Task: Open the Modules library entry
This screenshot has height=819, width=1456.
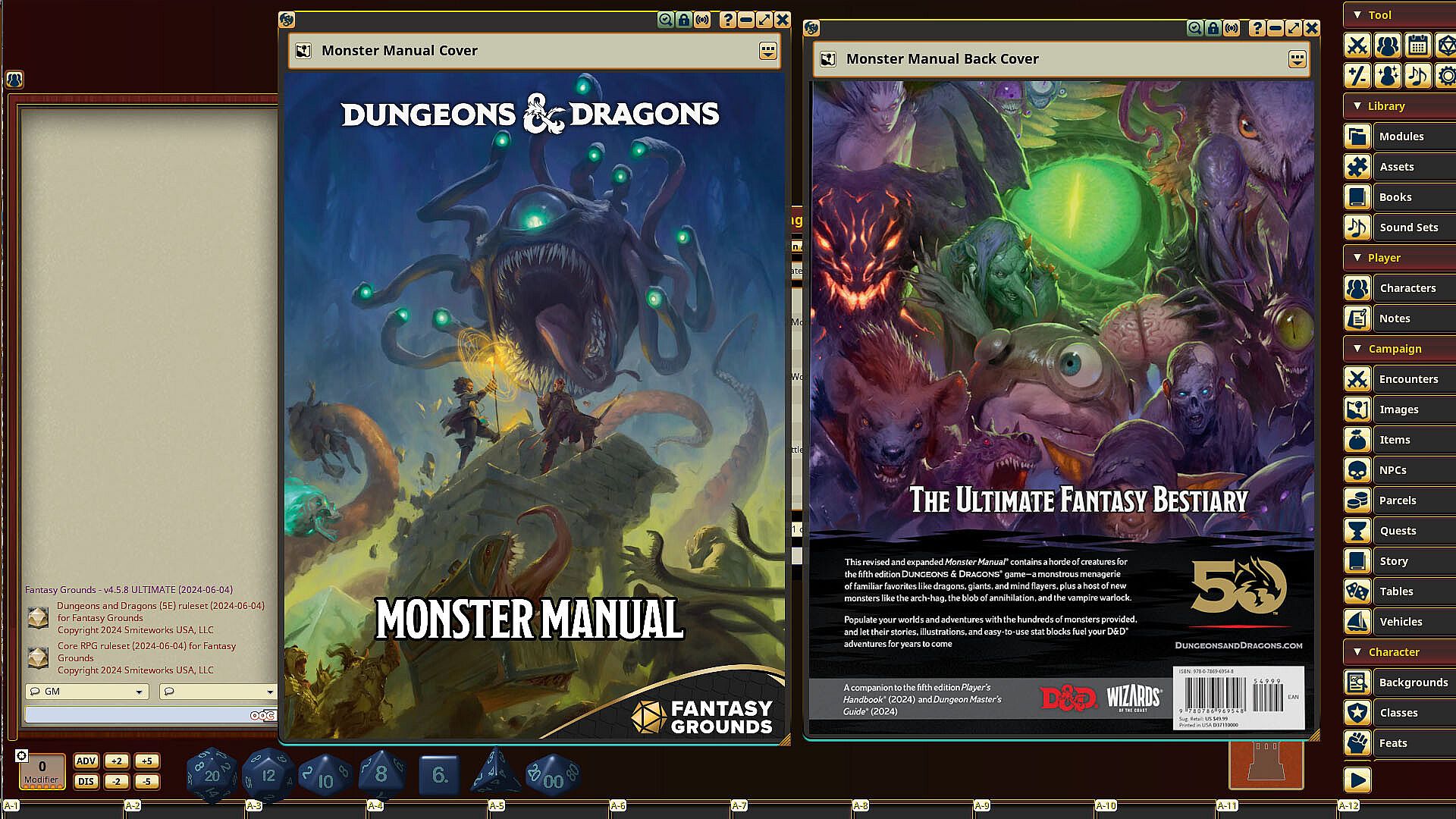Action: pos(1401,136)
